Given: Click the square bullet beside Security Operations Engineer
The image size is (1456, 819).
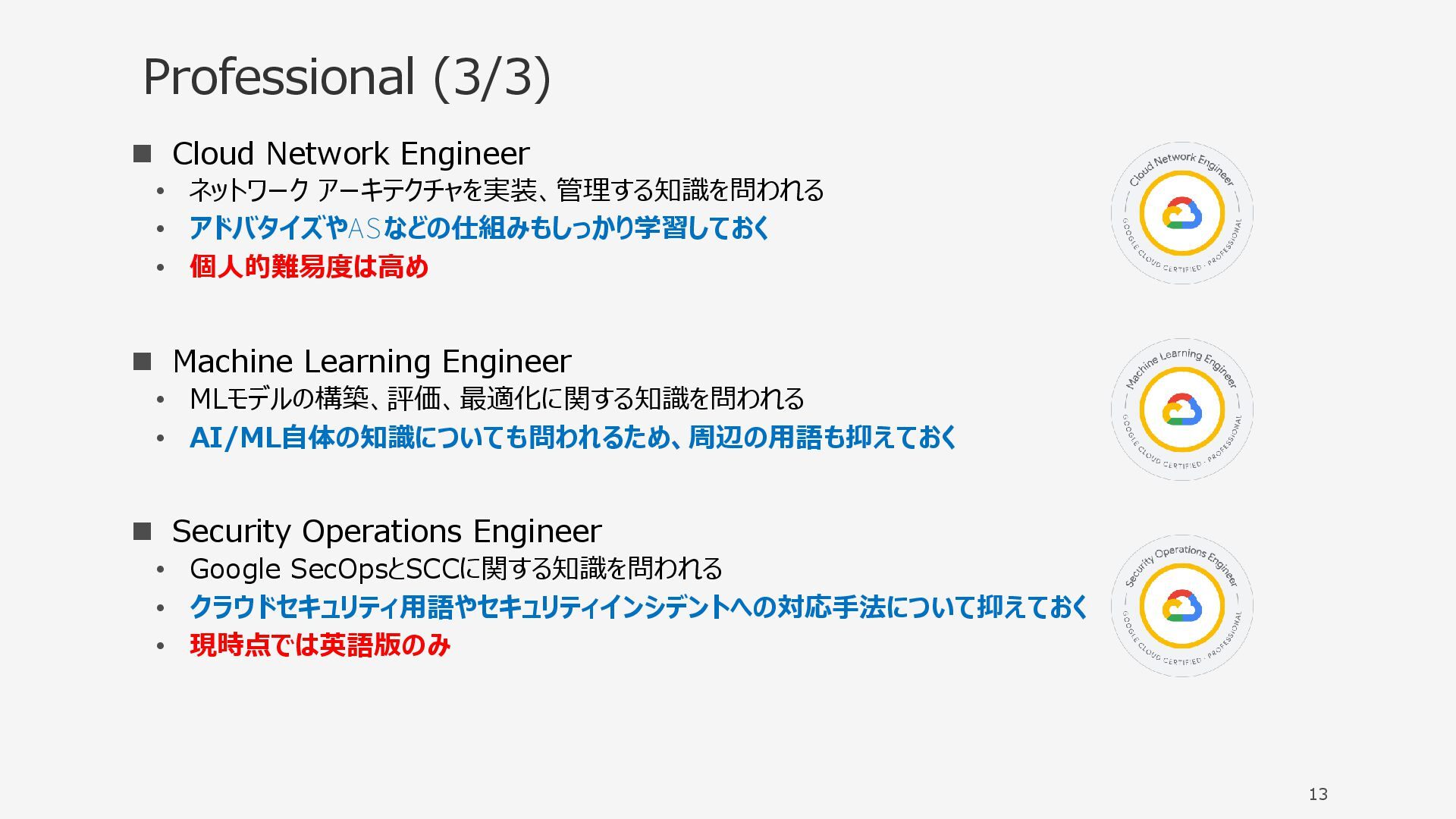Looking at the screenshot, I should [x=143, y=531].
